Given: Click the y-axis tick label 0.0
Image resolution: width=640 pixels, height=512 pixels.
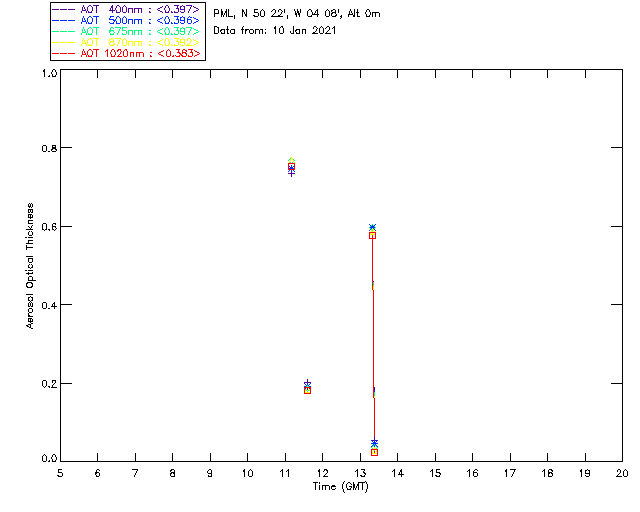Looking at the screenshot, I should click(49, 458).
